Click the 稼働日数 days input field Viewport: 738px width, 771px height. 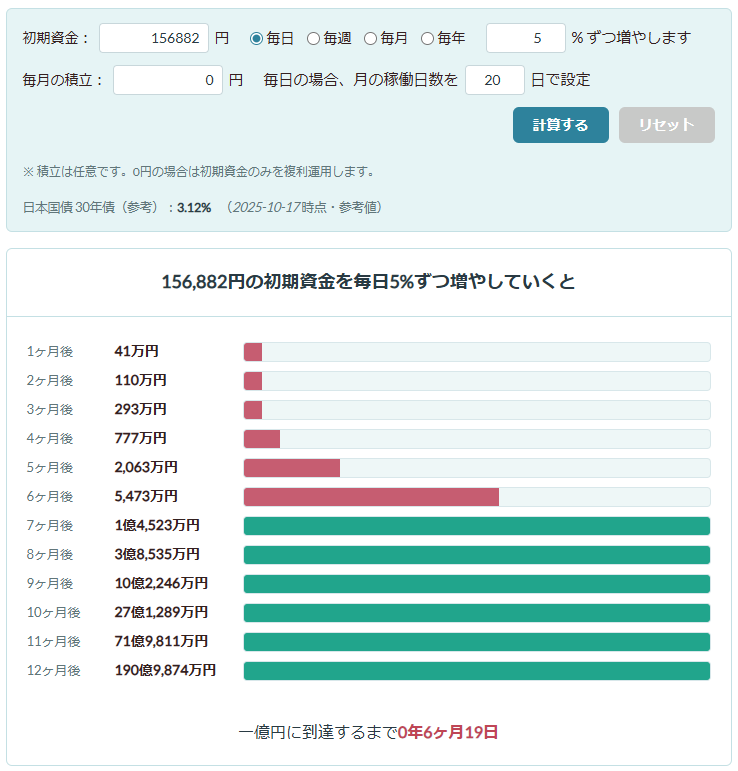coord(494,80)
